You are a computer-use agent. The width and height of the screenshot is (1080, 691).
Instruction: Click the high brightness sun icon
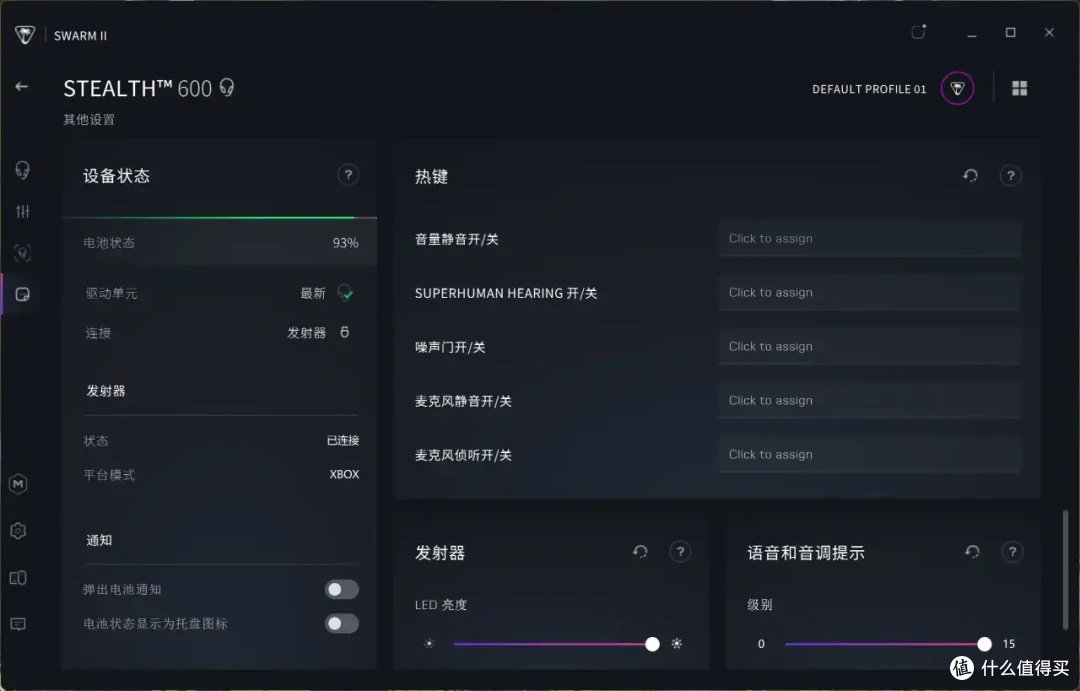pyautogui.click(x=677, y=643)
